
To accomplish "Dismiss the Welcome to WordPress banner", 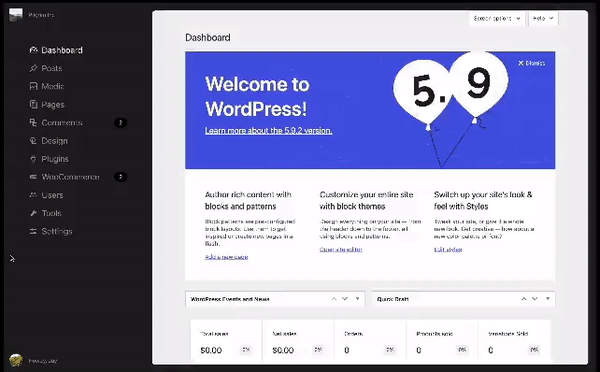I will tap(532, 63).
